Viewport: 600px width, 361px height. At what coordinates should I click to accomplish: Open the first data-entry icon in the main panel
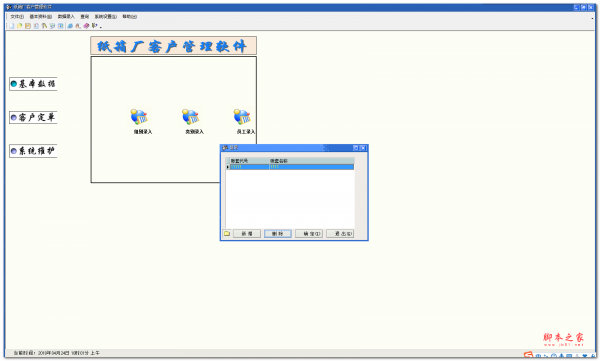[x=139, y=117]
